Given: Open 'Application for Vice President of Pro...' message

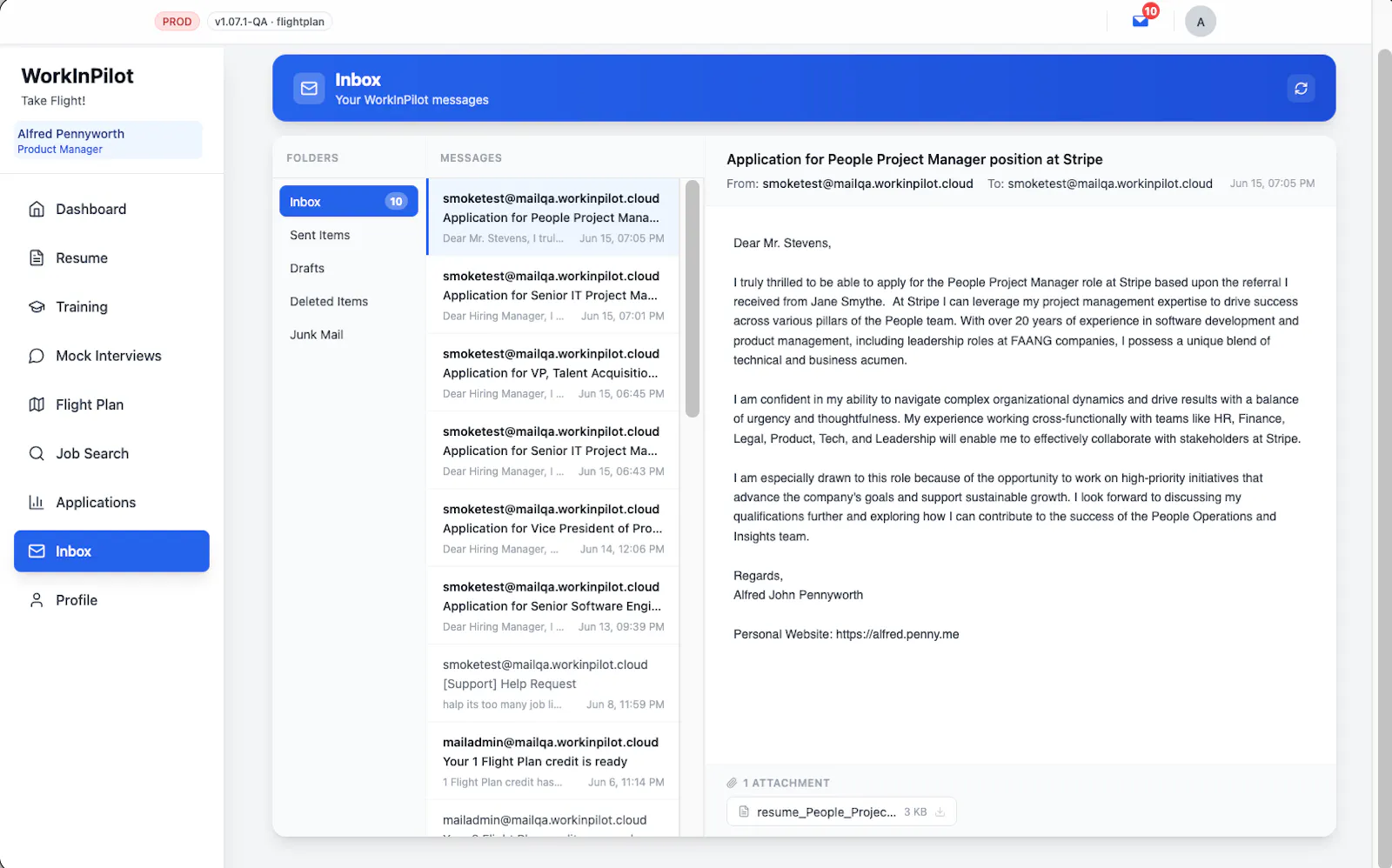Looking at the screenshot, I should click(x=553, y=528).
